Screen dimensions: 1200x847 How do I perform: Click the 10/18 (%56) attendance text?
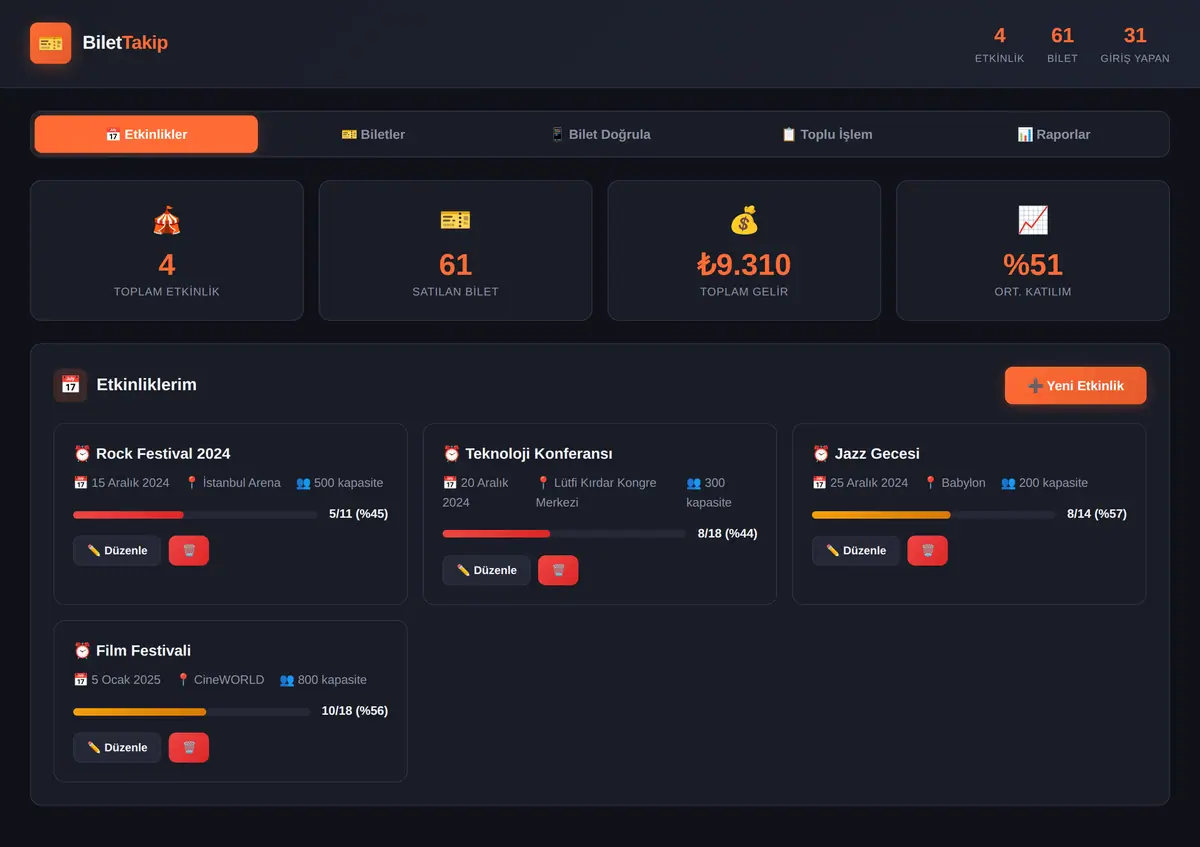click(355, 711)
